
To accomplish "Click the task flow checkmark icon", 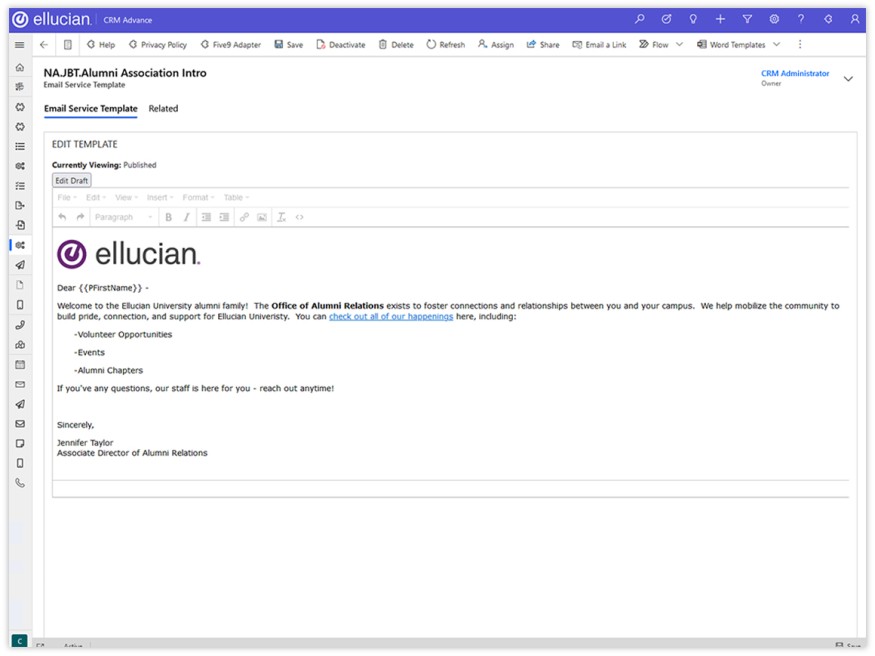I will tap(666, 19).
